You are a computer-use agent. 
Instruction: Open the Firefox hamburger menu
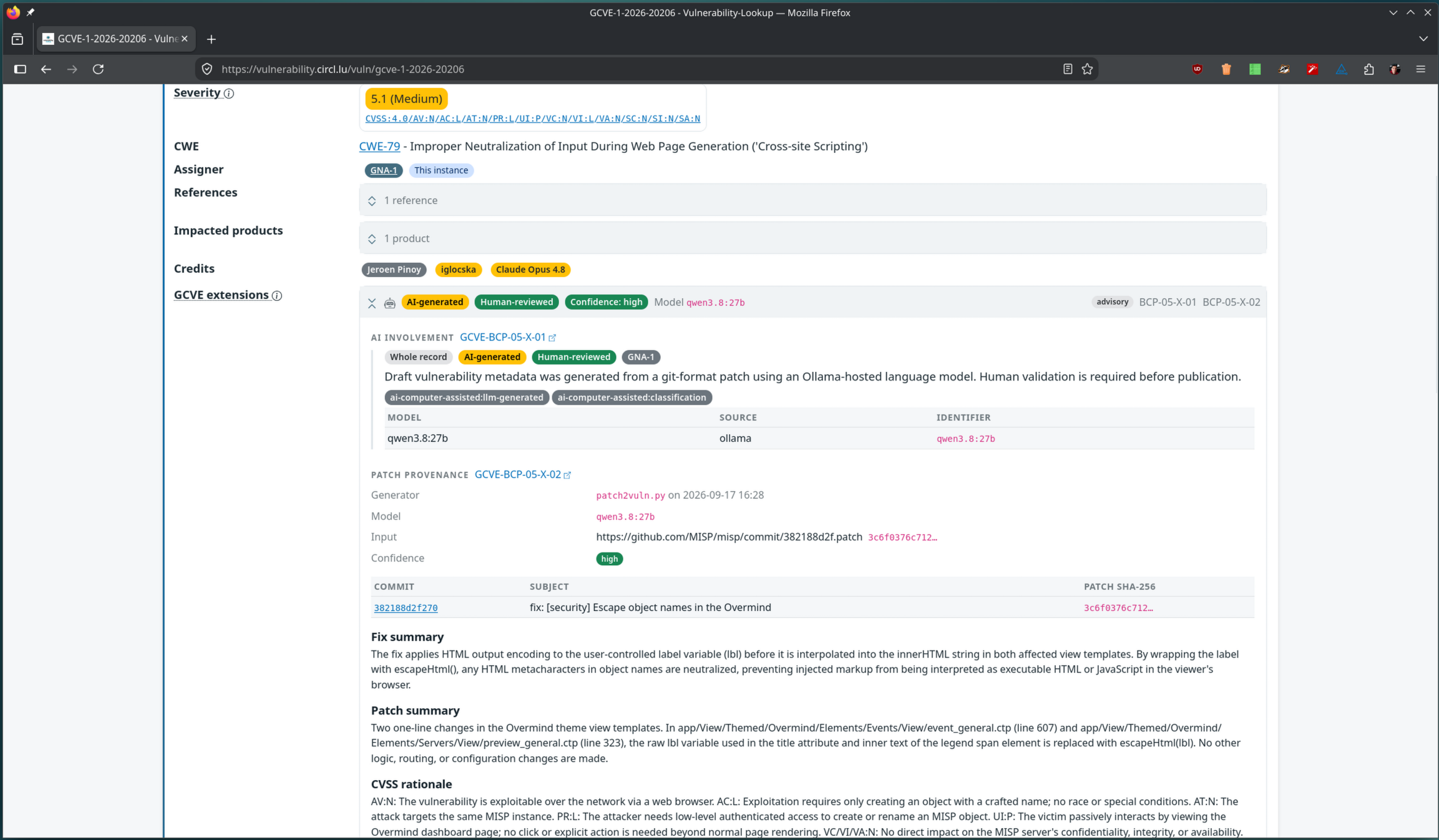(1421, 69)
